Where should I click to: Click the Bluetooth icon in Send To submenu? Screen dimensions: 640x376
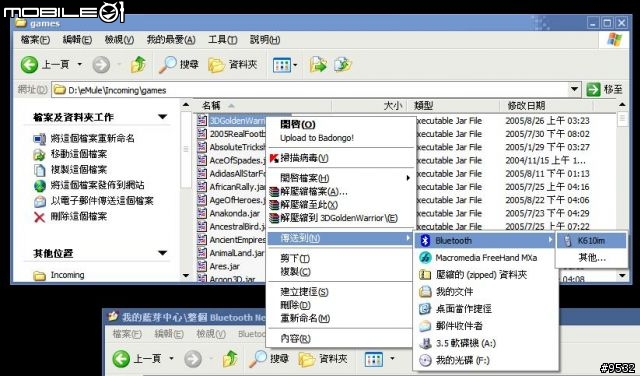(x=425, y=240)
